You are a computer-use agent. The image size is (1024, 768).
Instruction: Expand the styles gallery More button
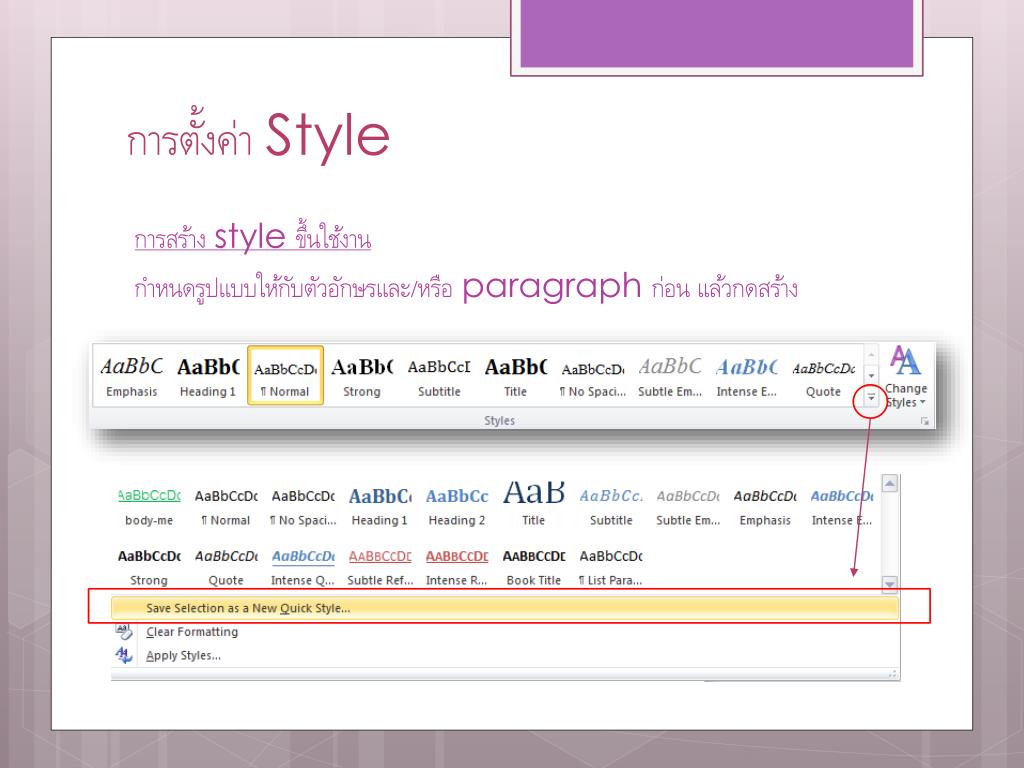click(x=871, y=397)
